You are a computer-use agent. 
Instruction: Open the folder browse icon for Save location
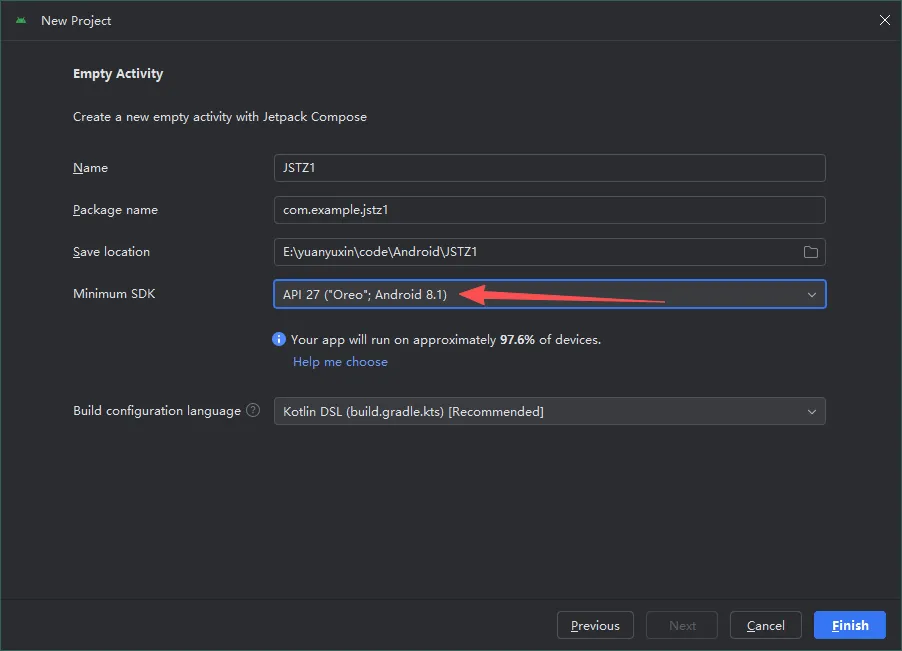[x=811, y=252]
